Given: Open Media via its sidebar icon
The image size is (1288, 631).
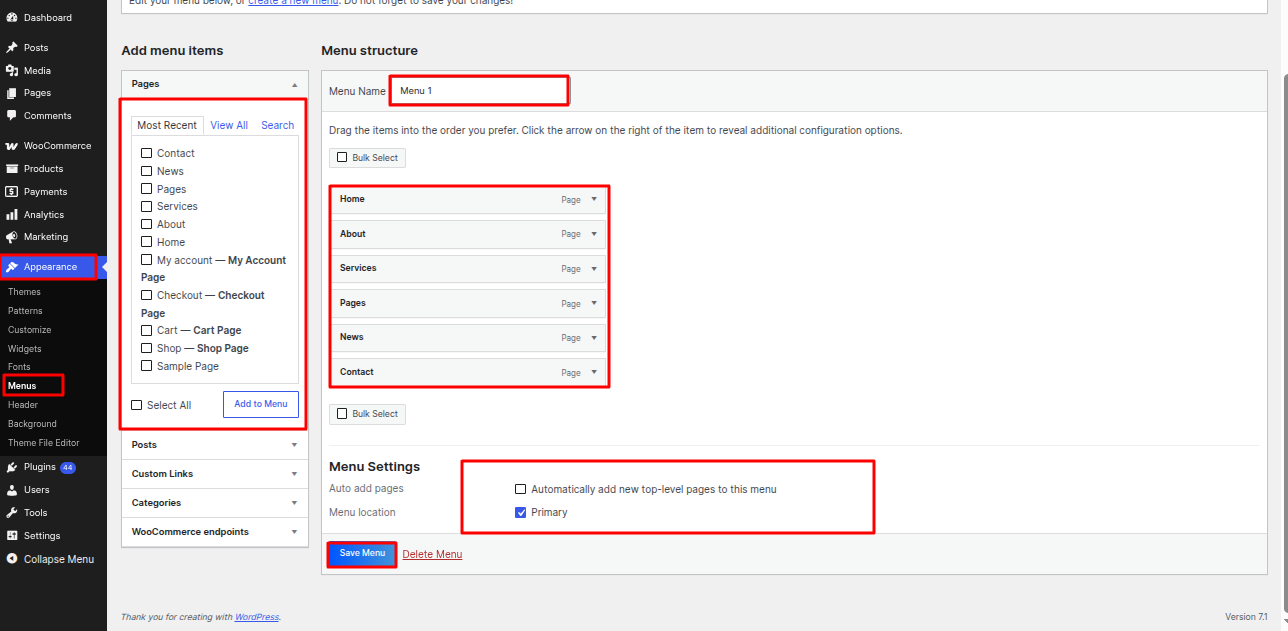Looking at the screenshot, I should point(12,71).
